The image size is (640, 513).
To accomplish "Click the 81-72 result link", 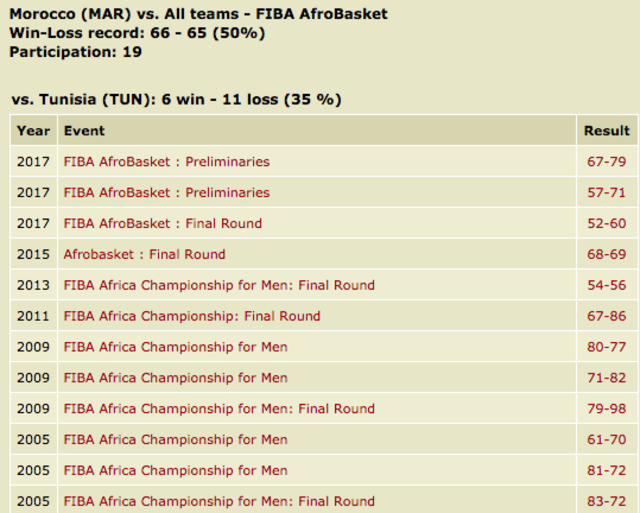I will pos(607,471).
